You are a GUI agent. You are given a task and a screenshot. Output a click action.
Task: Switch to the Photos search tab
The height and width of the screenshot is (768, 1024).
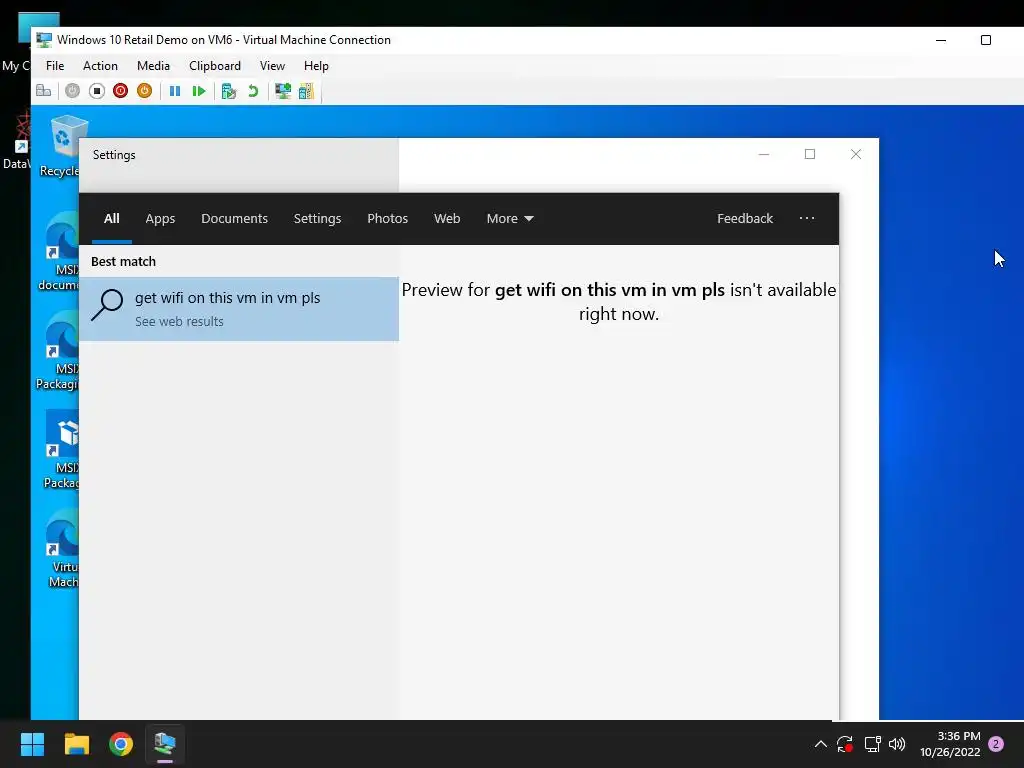coord(387,219)
